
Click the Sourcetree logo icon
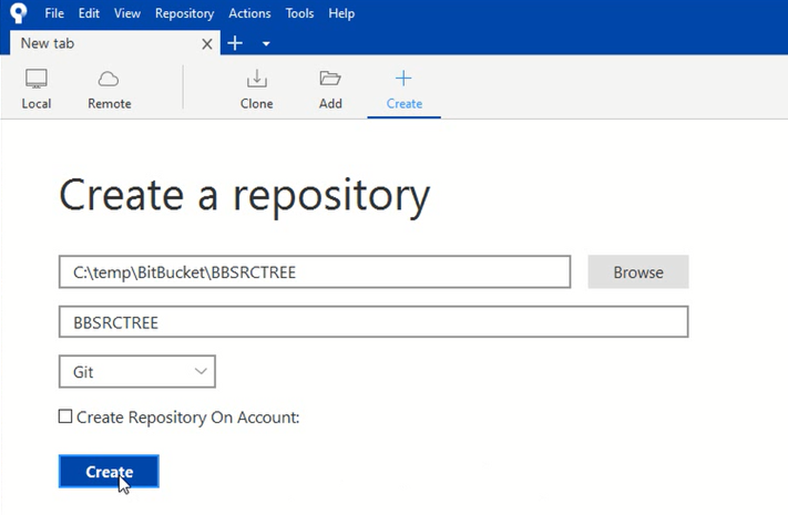pos(16,14)
